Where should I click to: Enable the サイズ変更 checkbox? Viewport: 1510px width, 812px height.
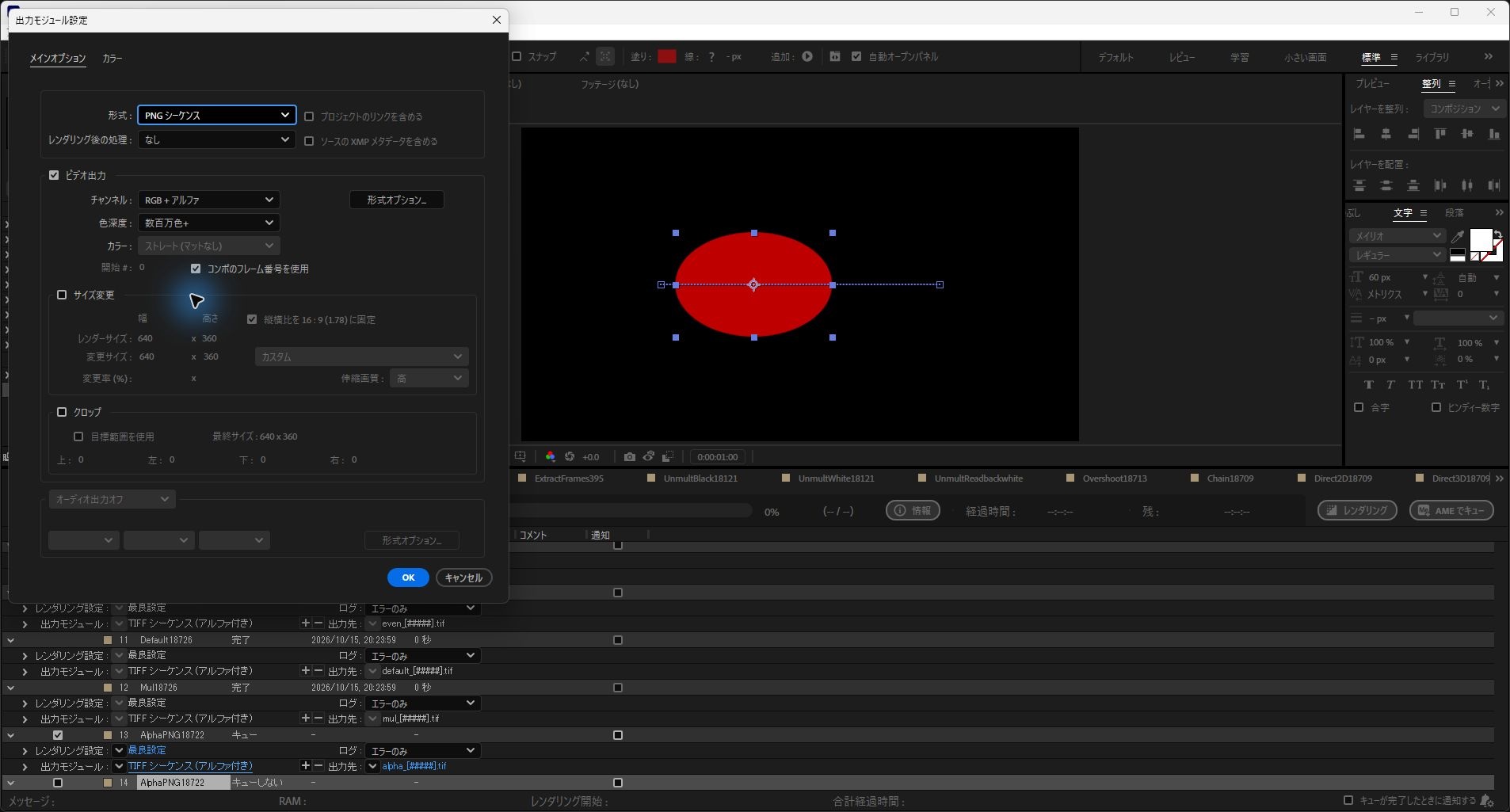pos(62,295)
